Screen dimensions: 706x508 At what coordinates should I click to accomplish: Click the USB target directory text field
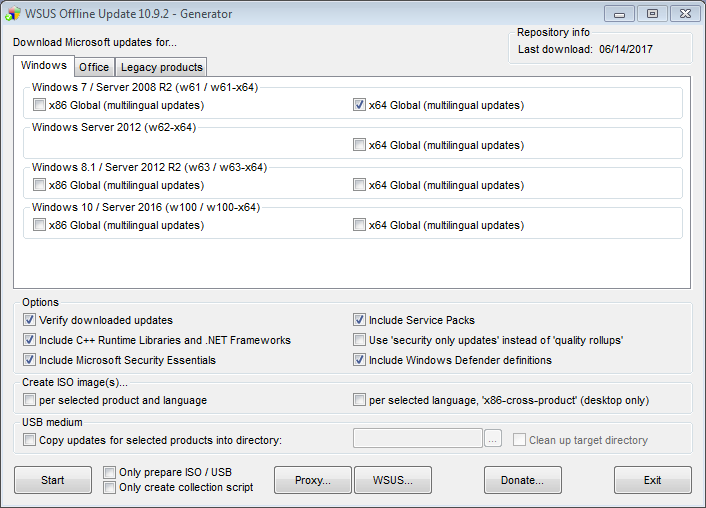[418, 439]
